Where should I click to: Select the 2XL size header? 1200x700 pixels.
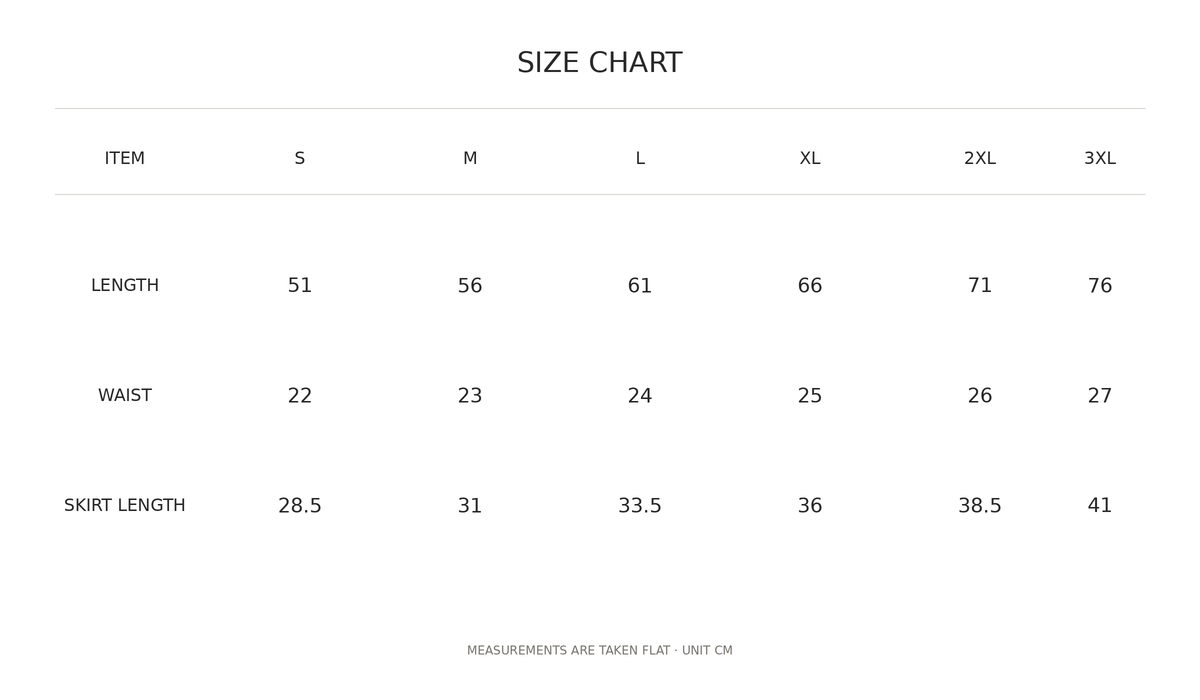point(980,158)
